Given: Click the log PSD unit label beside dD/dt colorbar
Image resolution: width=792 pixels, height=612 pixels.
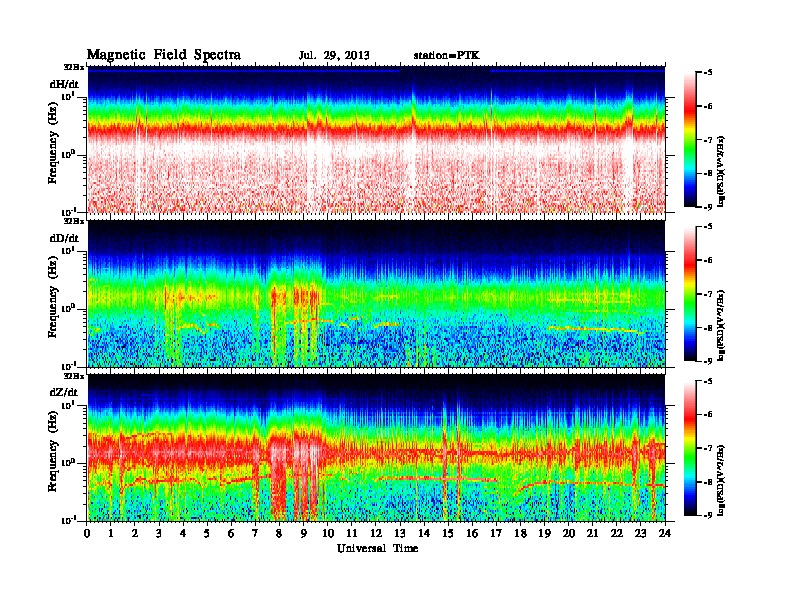Looking at the screenshot, I should pyautogui.click(x=722, y=325).
